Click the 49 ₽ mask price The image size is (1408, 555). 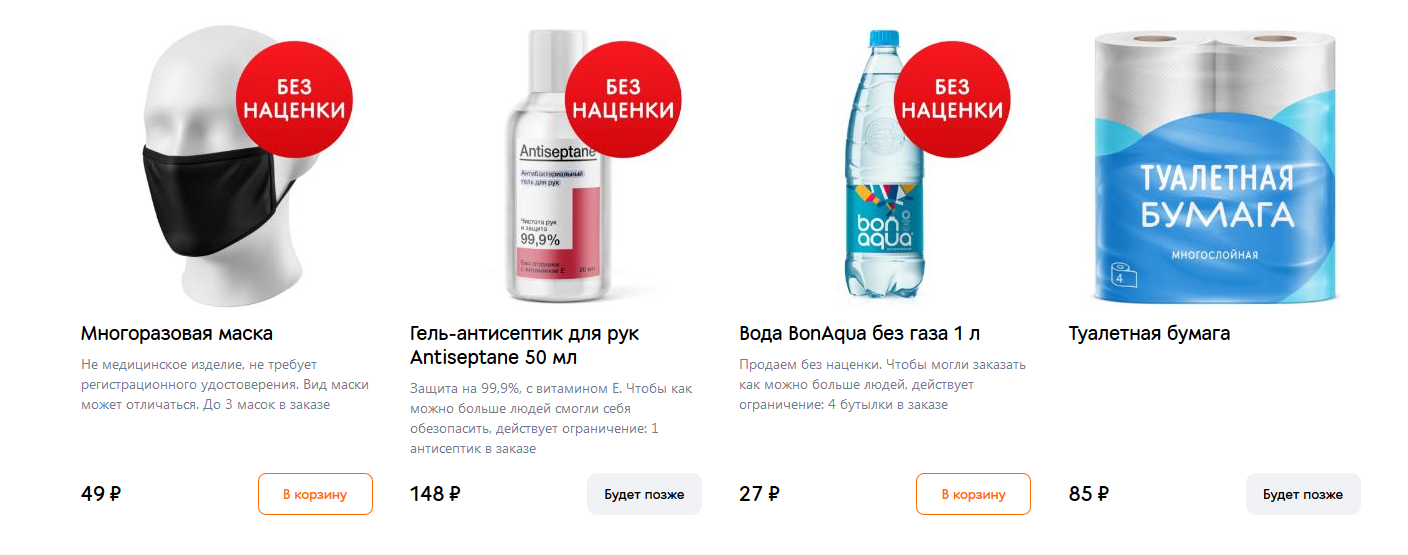click(101, 494)
